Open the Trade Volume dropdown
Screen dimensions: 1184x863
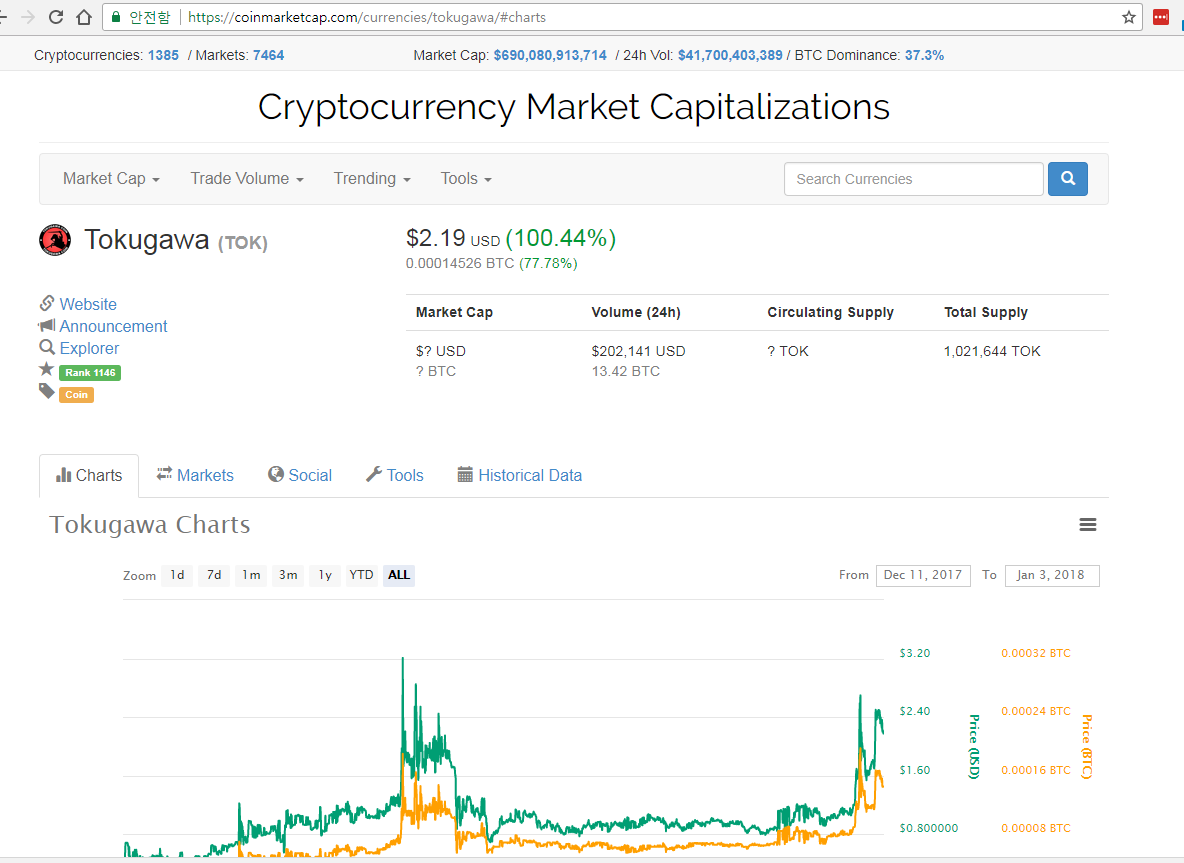click(247, 179)
